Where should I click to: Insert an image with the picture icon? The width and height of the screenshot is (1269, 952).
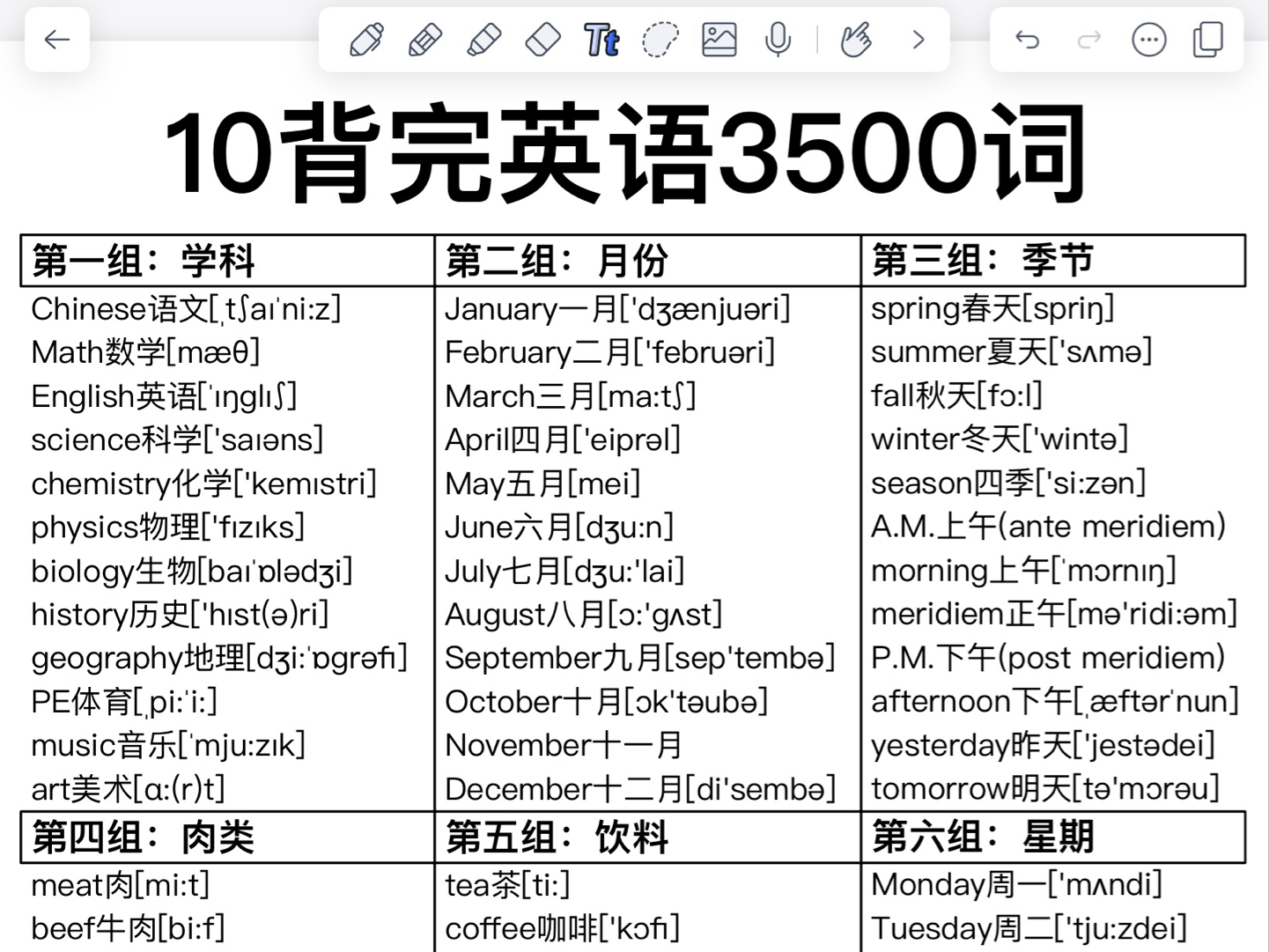pos(719,40)
